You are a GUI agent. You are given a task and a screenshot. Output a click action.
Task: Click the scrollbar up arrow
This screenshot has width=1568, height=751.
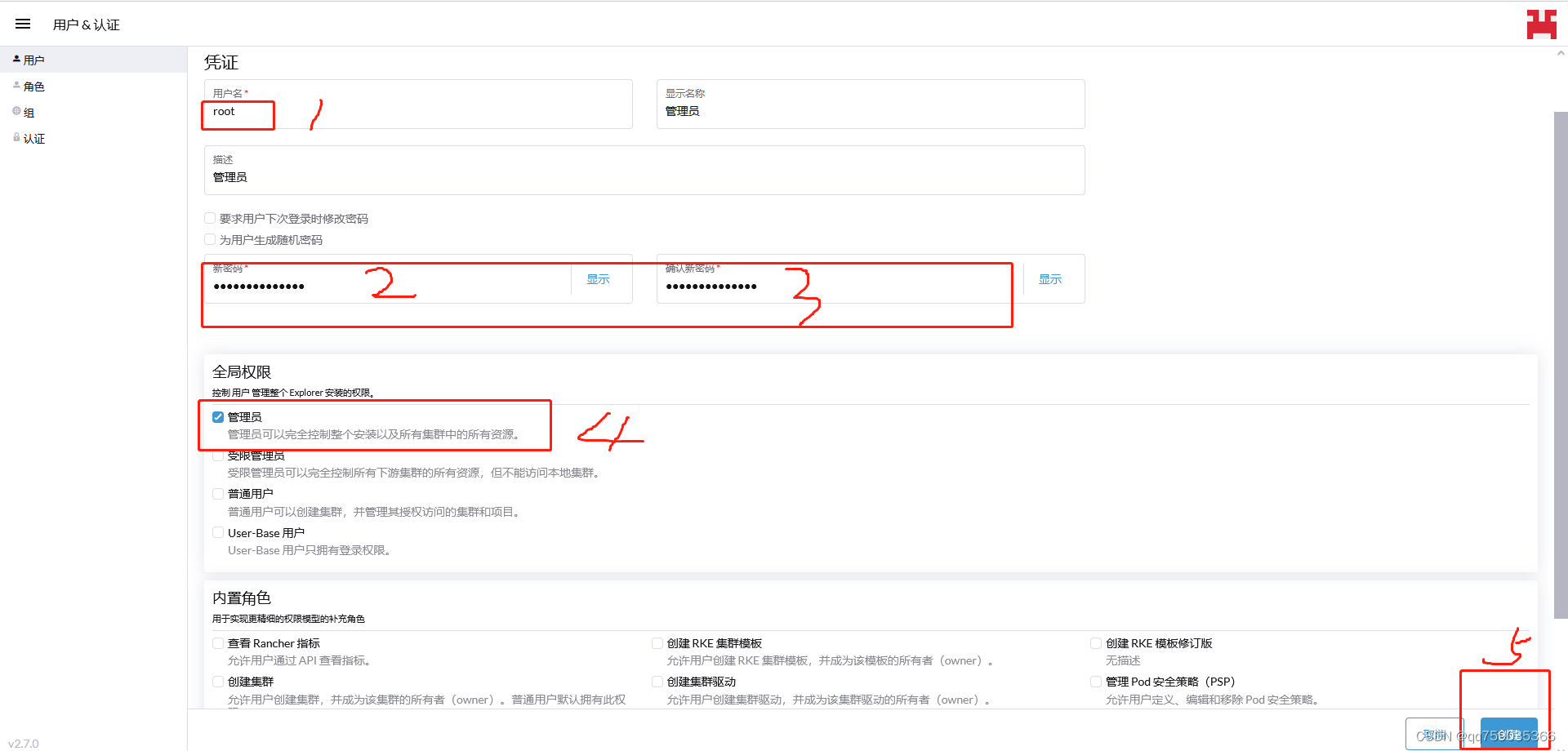(x=1561, y=53)
